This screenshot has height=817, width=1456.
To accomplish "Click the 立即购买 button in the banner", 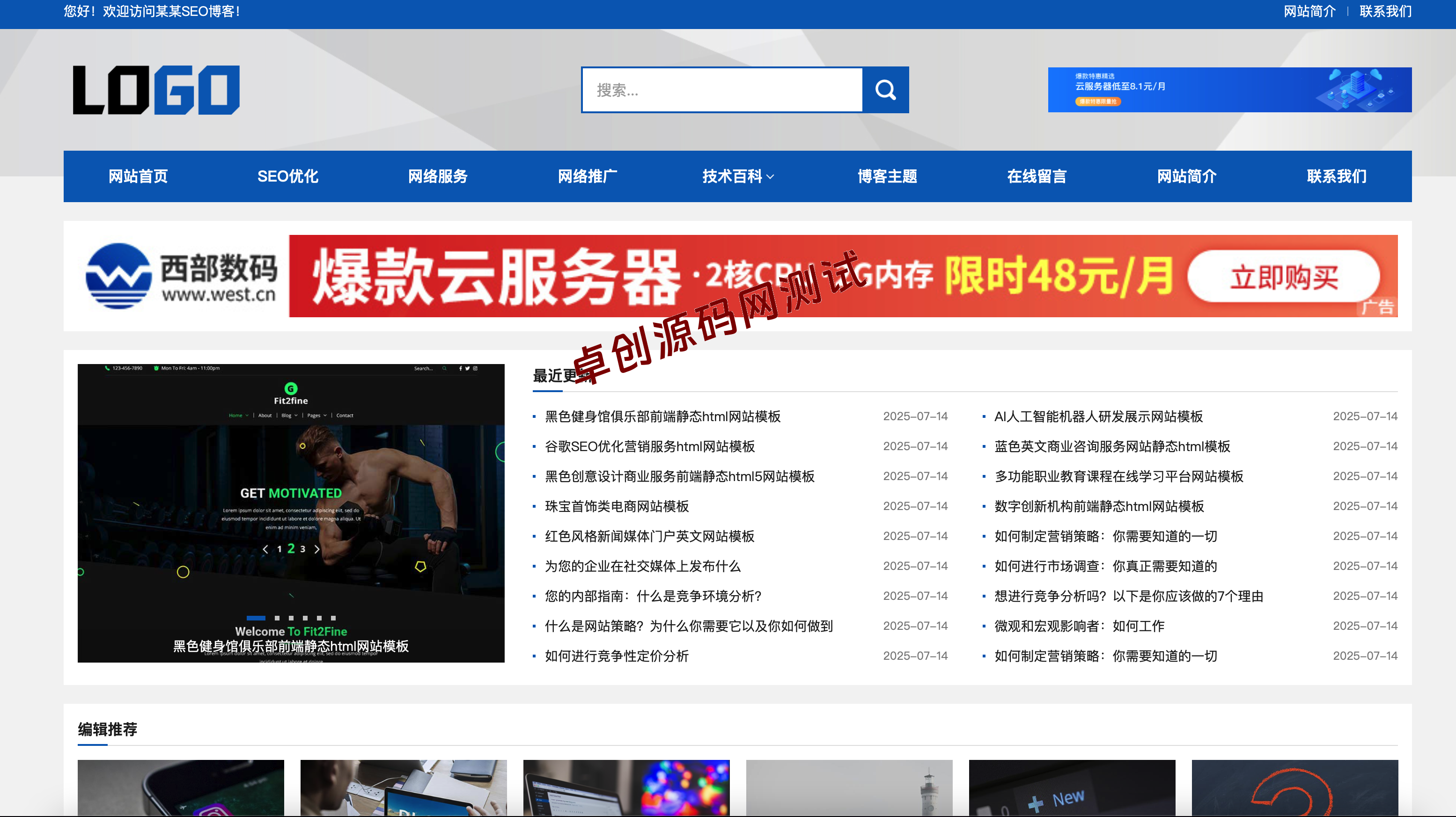I will click(1284, 277).
